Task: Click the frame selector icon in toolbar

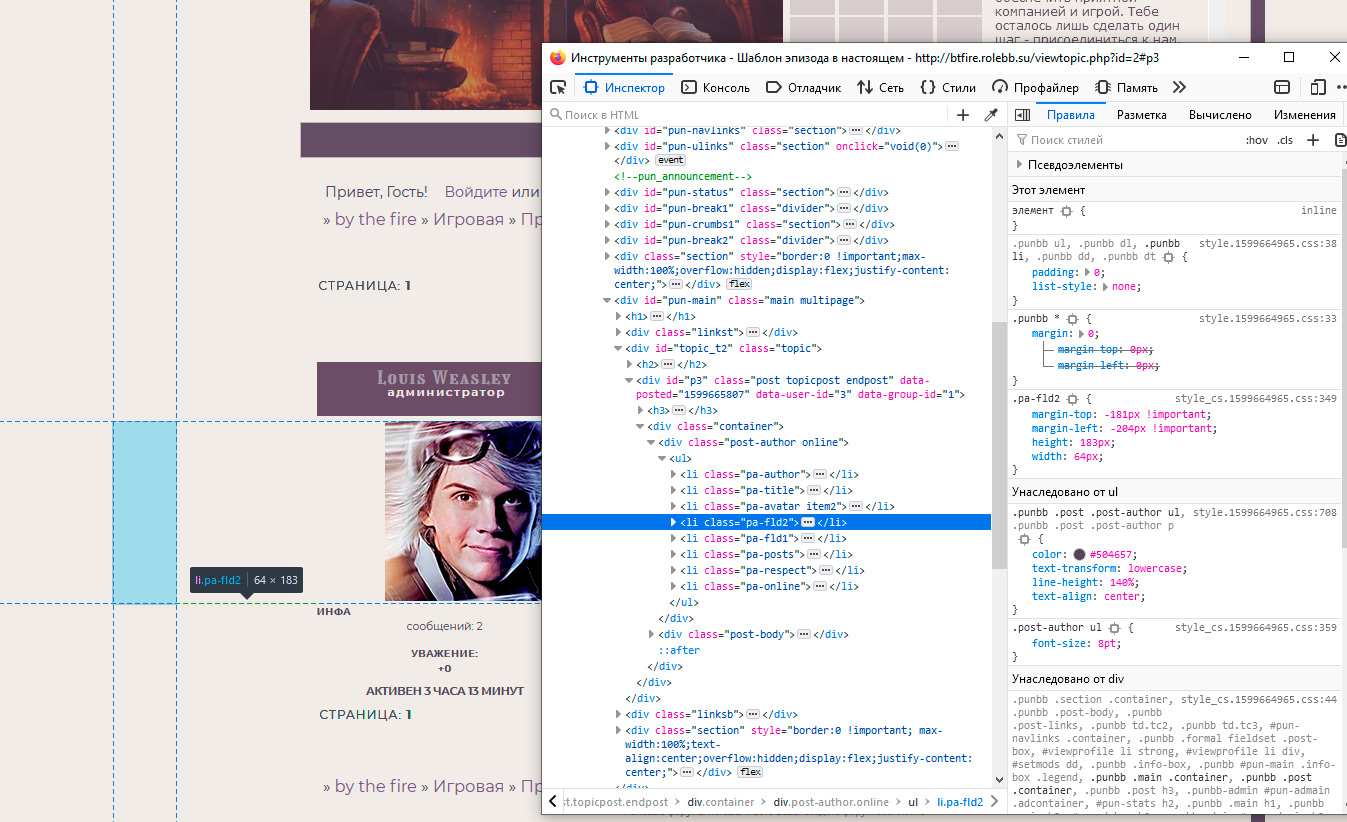Action: pyautogui.click(x=1282, y=87)
